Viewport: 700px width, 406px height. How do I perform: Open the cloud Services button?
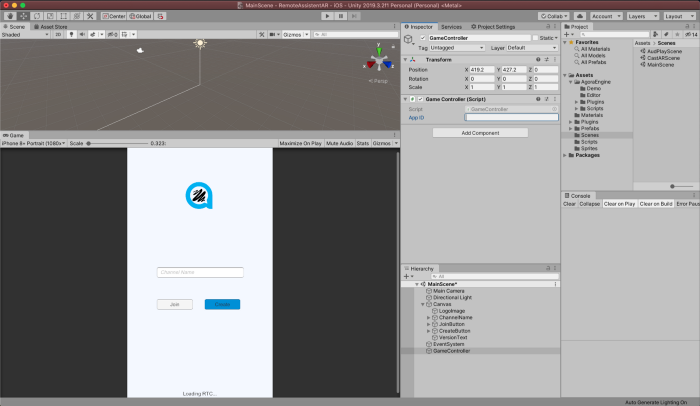579,16
